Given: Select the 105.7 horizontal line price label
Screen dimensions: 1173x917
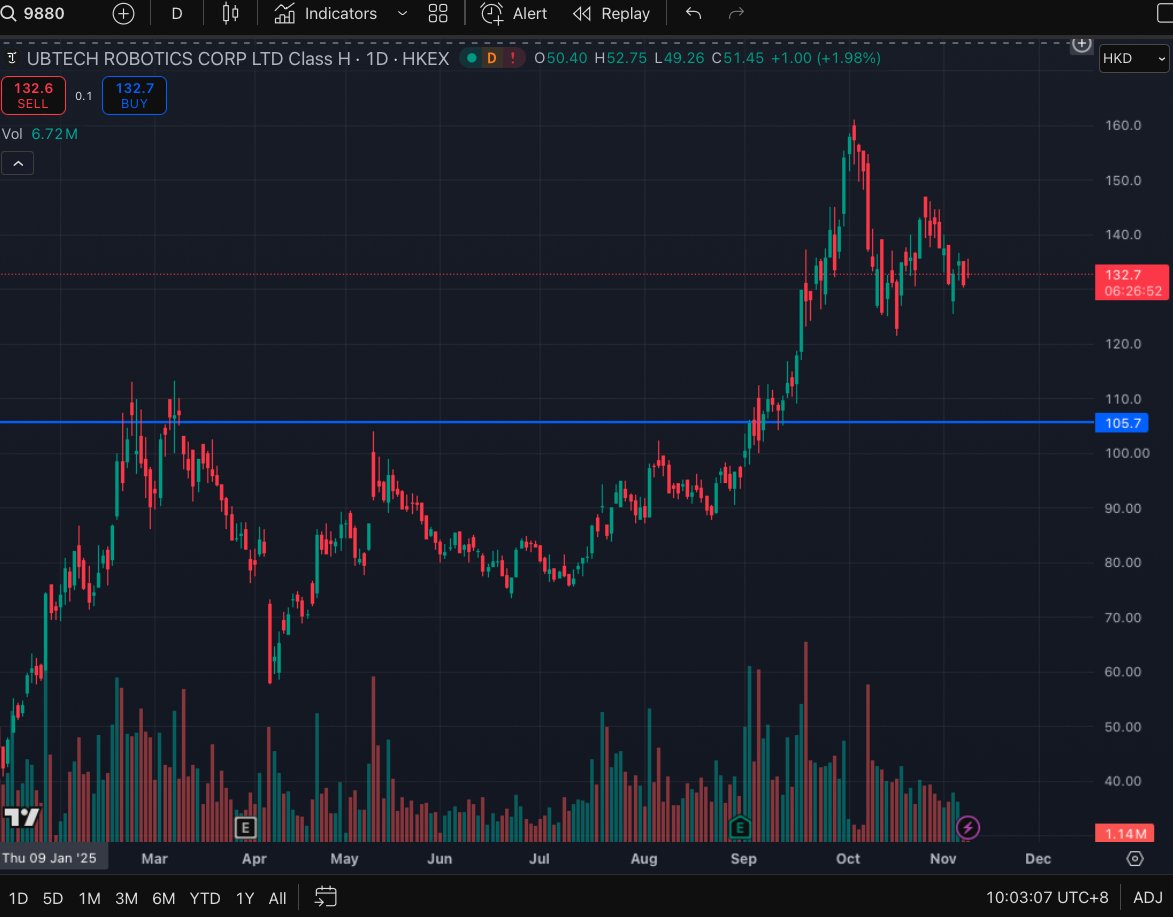Looking at the screenshot, I should click(1122, 423).
